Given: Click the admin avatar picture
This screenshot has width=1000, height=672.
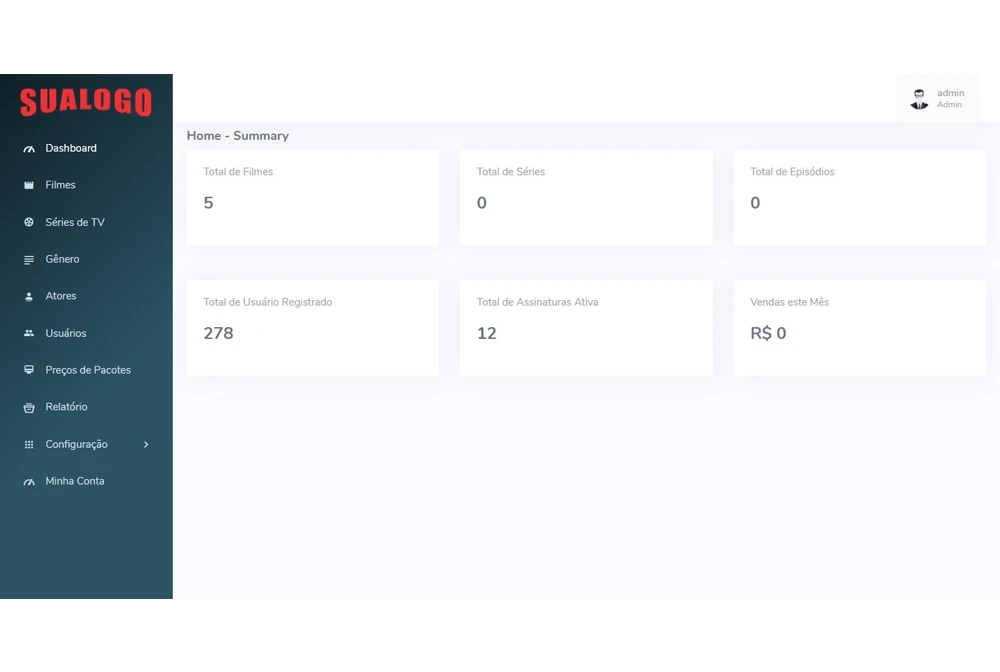Looking at the screenshot, I should [919, 99].
